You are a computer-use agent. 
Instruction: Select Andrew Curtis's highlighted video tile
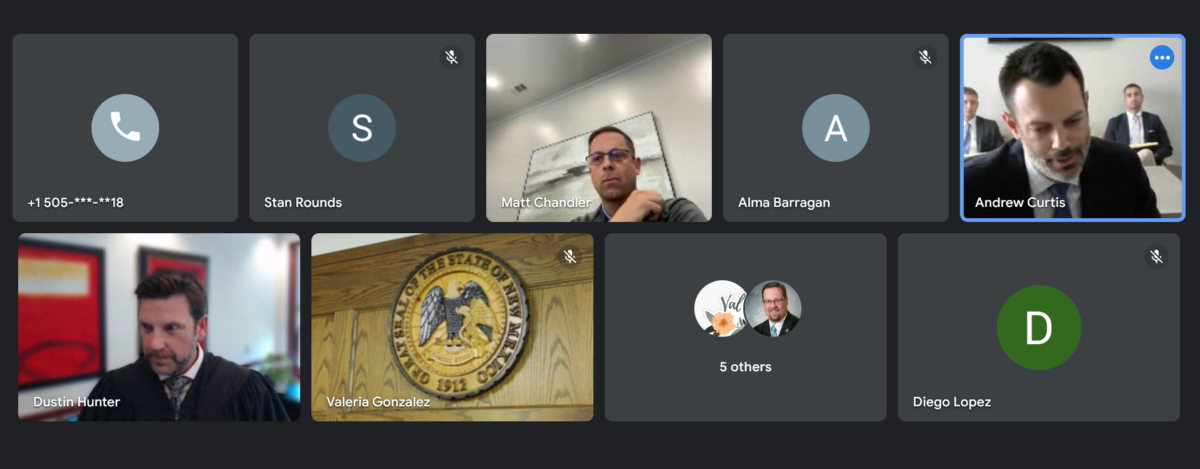click(x=1072, y=128)
